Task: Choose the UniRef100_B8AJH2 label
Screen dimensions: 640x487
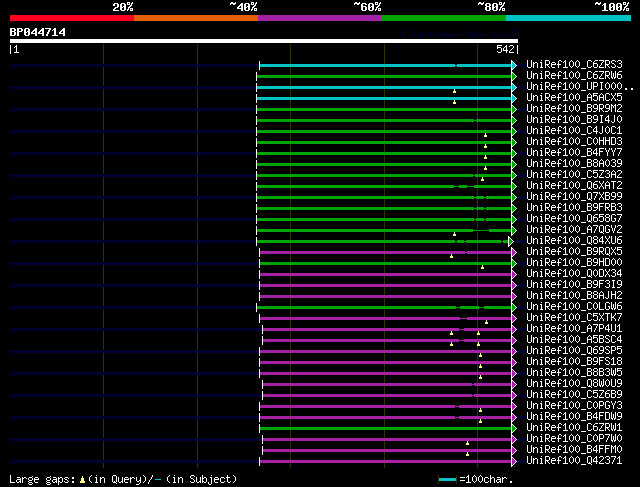Action: coord(574,296)
